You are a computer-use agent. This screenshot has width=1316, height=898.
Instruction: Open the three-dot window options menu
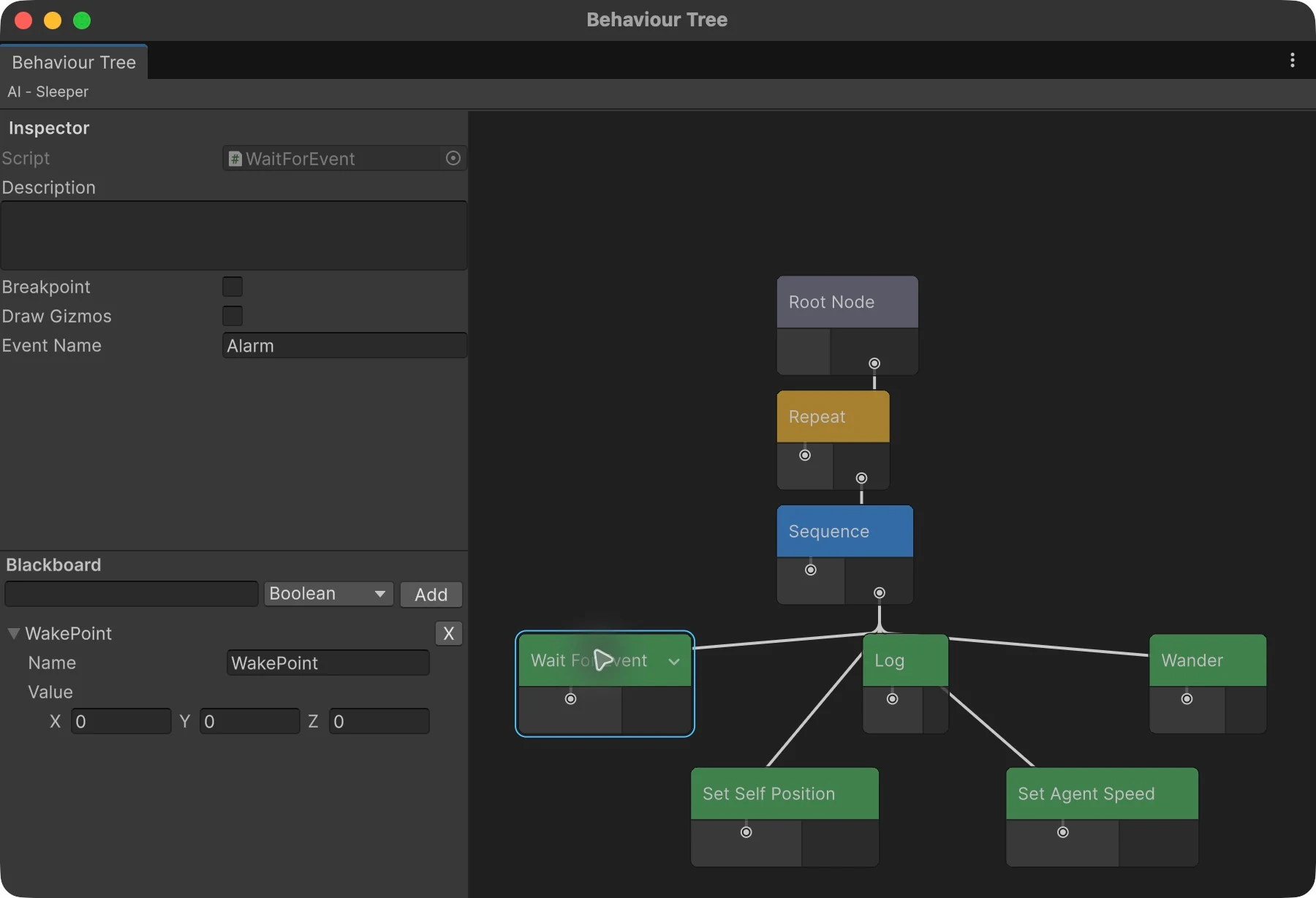pyautogui.click(x=1293, y=60)
